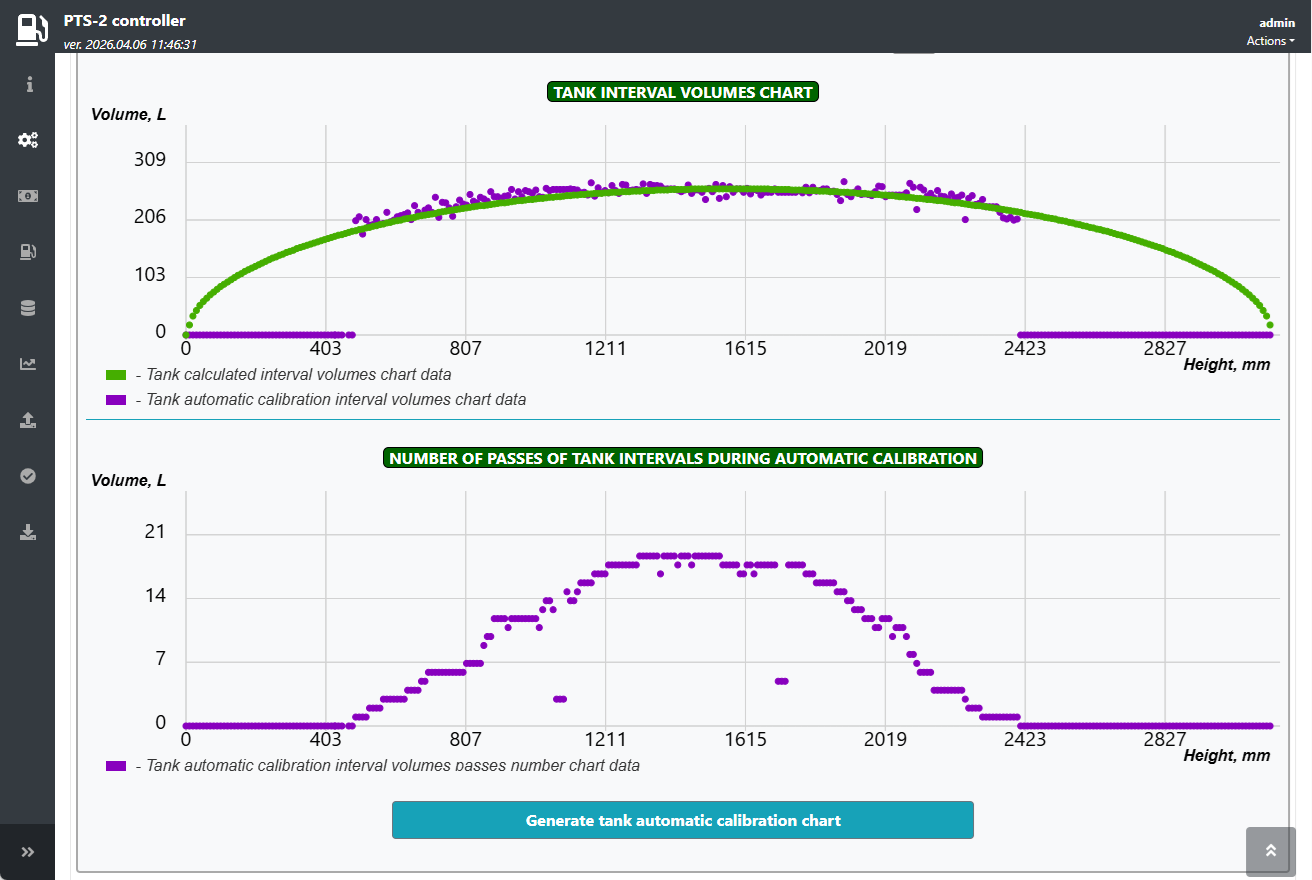This screenshot has height=880, width=1312.
Task: Toggle the green calculated interval volumes legend
Action: click(x=116, y=375)
